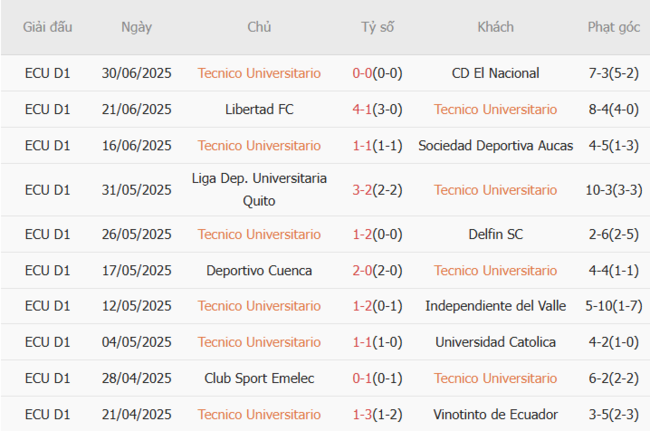Click the Delfin SC team name
This screenshot has height=431, width=650.
[496, 234]
